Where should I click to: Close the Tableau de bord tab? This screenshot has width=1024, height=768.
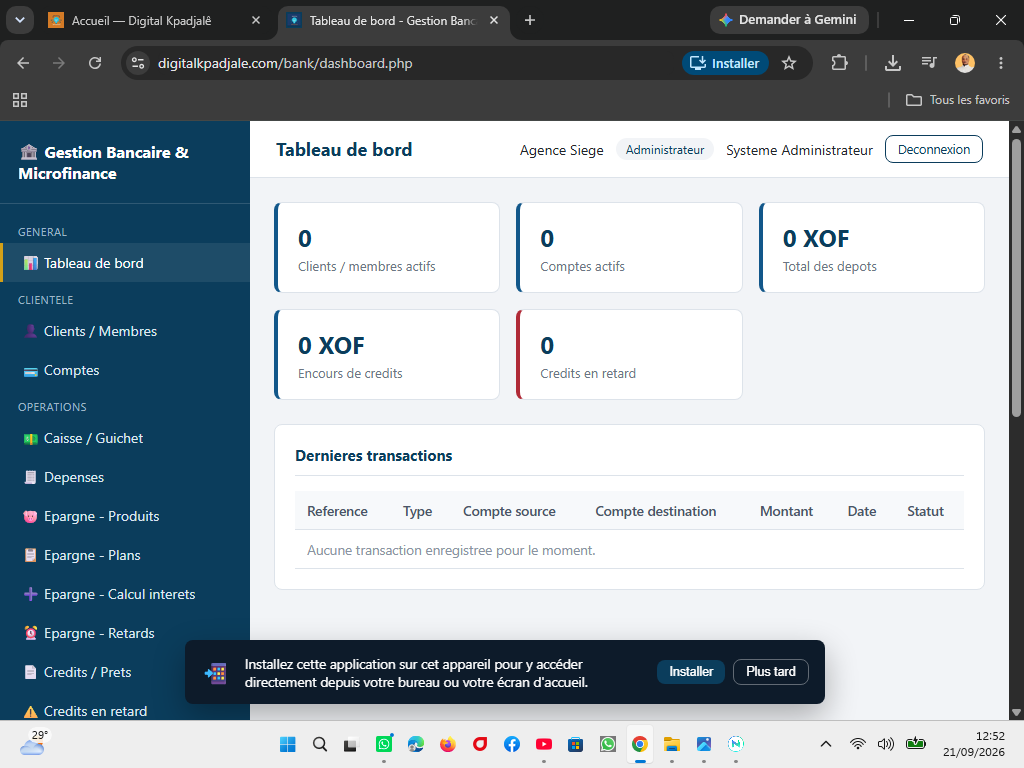coord(494,20)
